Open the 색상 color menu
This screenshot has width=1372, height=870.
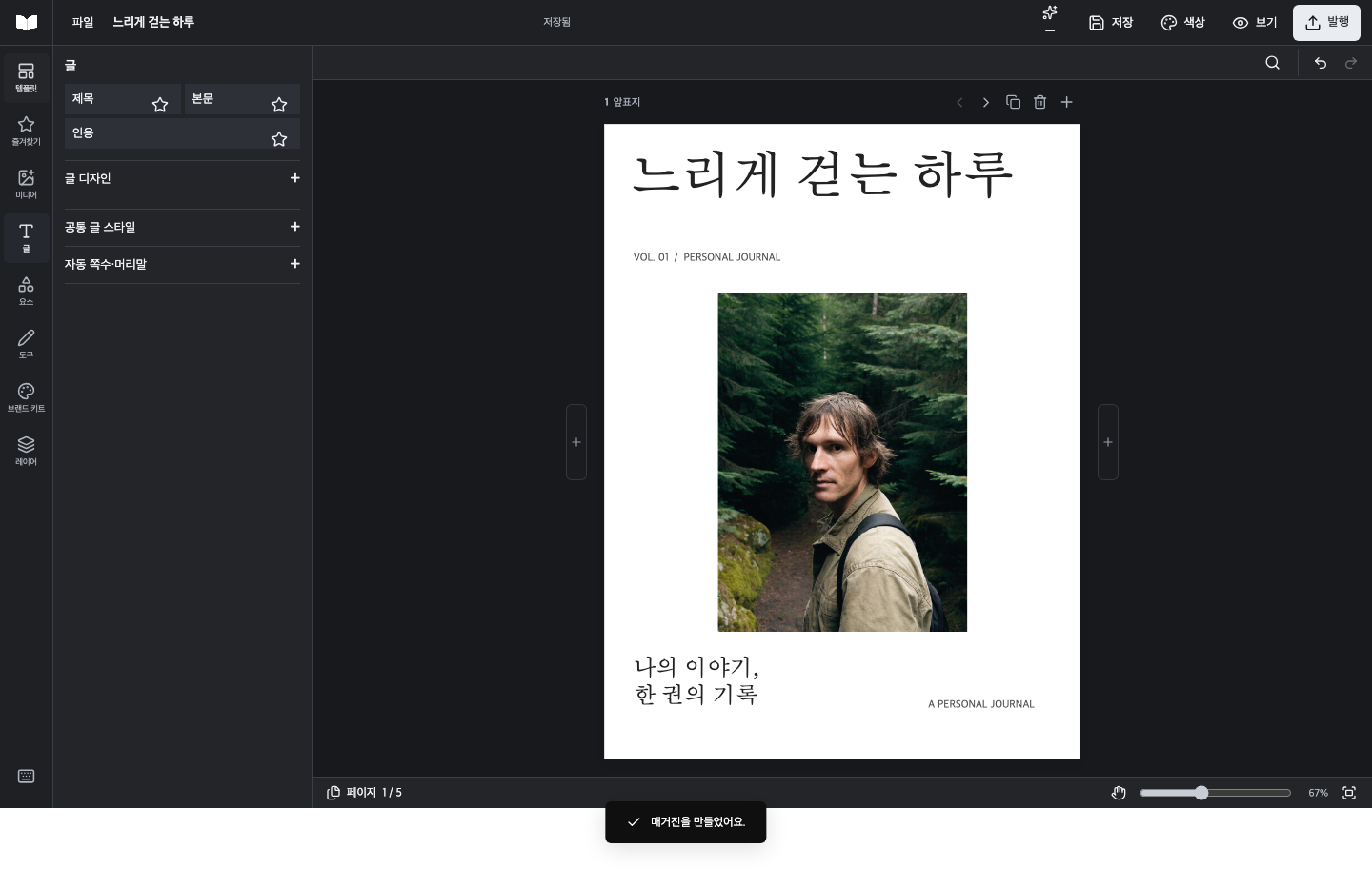tap(1183, 22)
